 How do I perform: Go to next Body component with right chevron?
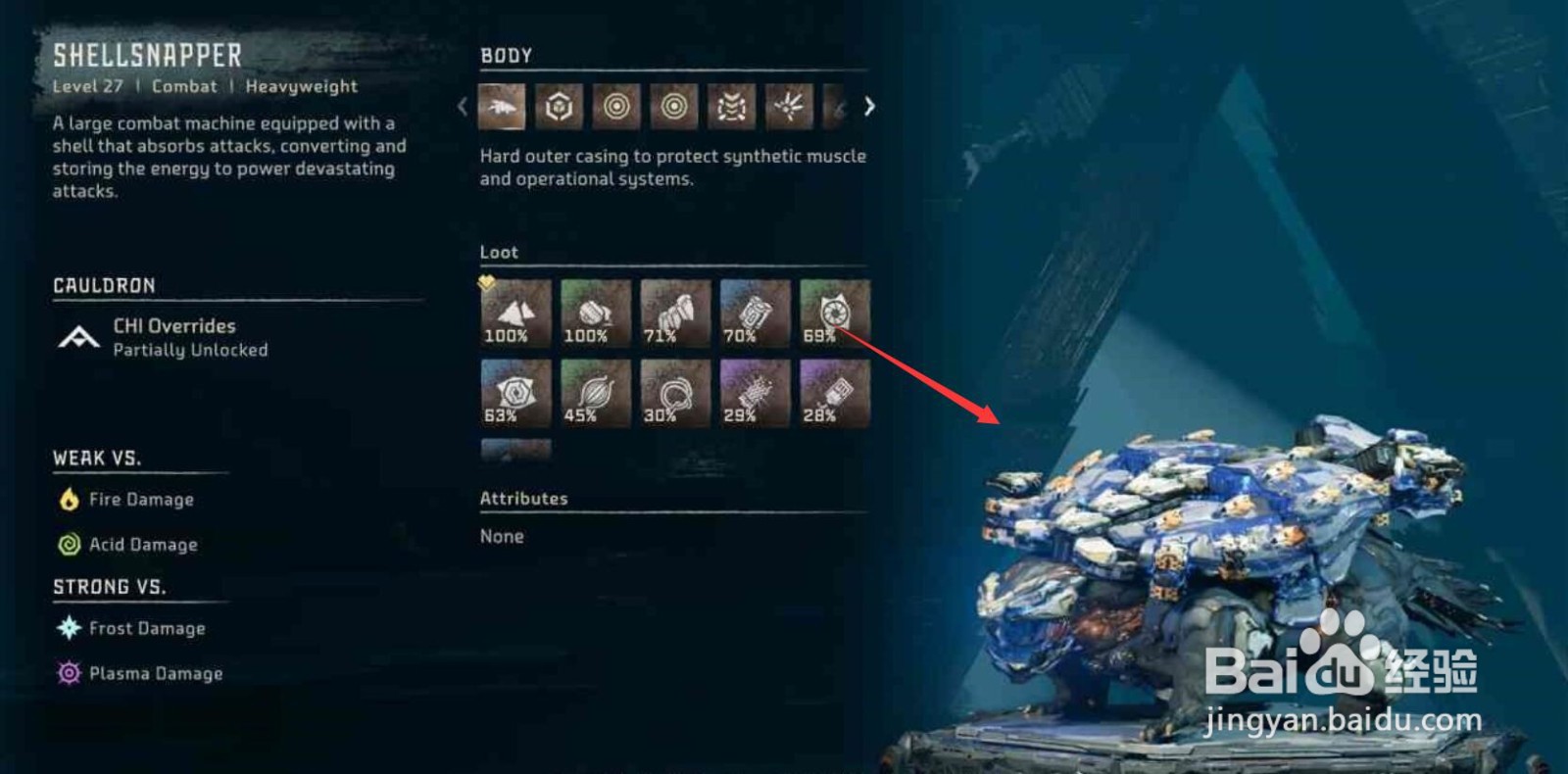pos(869,107)
